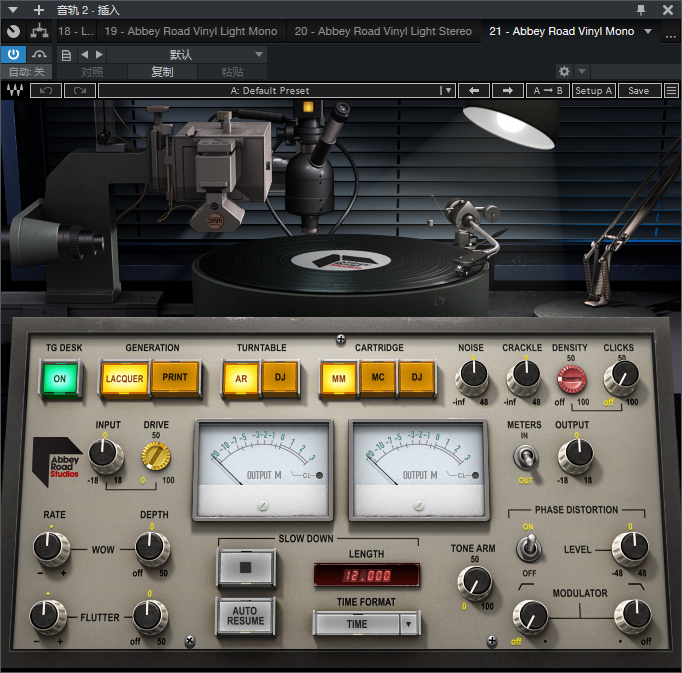Click the Clicks knob
Screen dimensions: 682x673
[621, 378]
